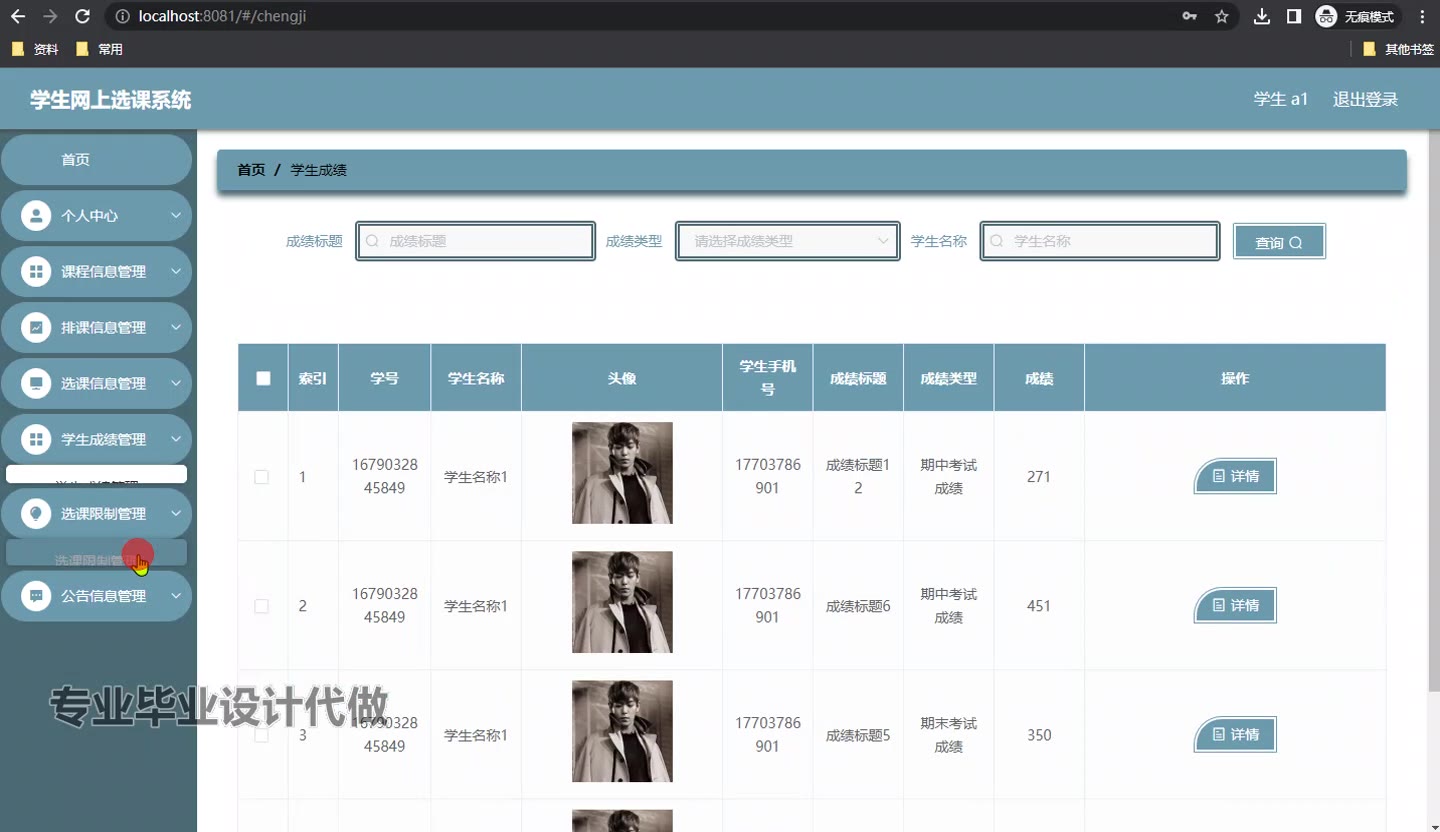
Task: Click the 查询 search button
Action: click(x=1279, y=242)
